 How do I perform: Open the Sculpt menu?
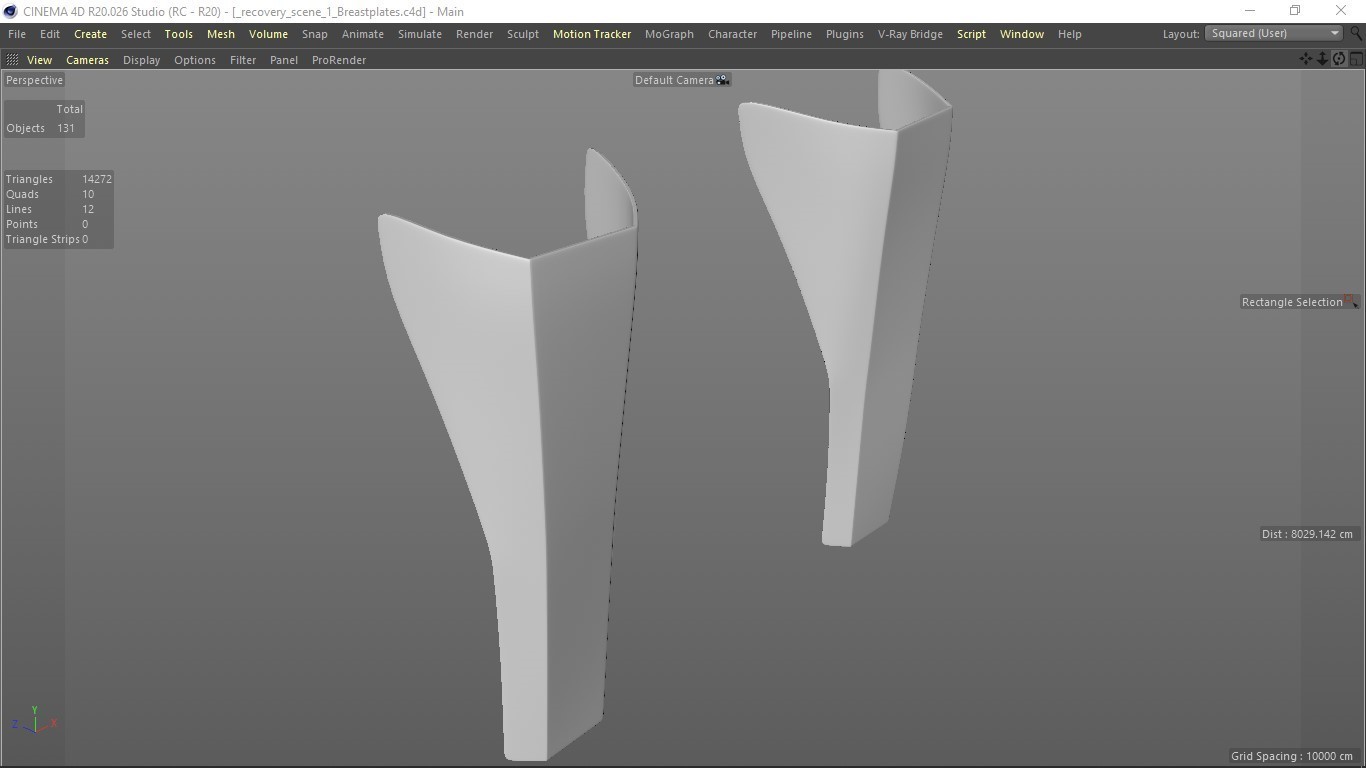pos(522,34)
